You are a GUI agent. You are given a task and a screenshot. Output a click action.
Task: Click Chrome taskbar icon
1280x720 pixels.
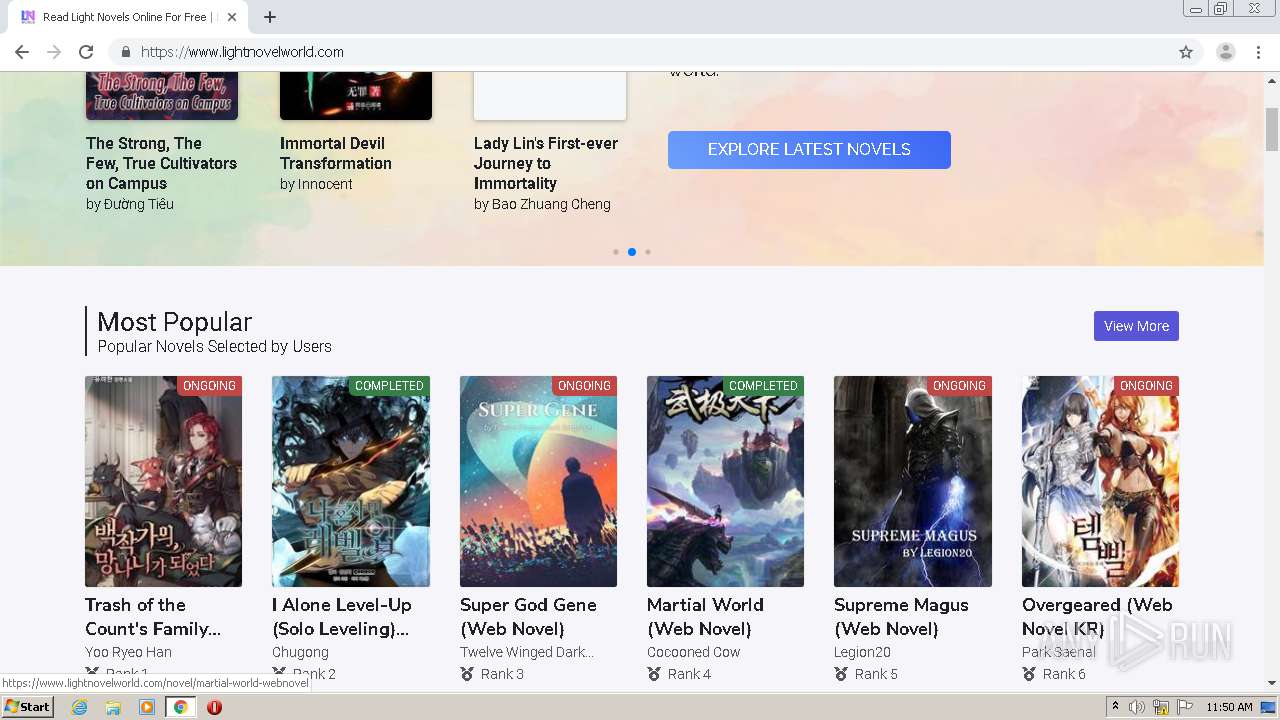click(181, 707)
